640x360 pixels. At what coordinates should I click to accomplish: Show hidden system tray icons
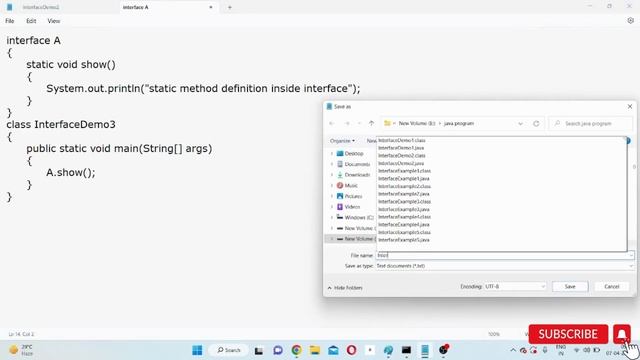tap(513, 350)
